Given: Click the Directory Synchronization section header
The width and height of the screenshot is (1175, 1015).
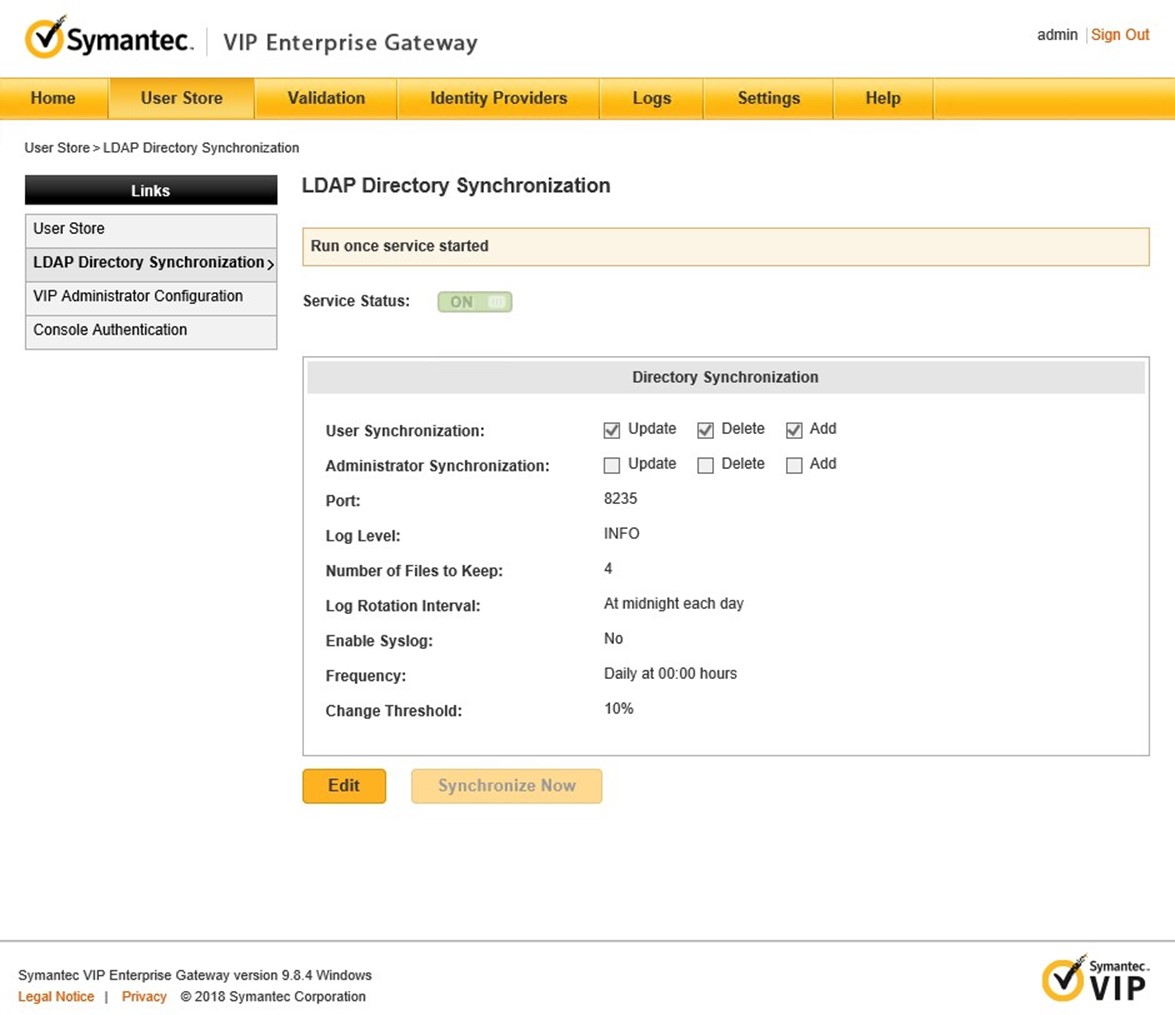Looking at the screenshot, I should click(725, 377).
